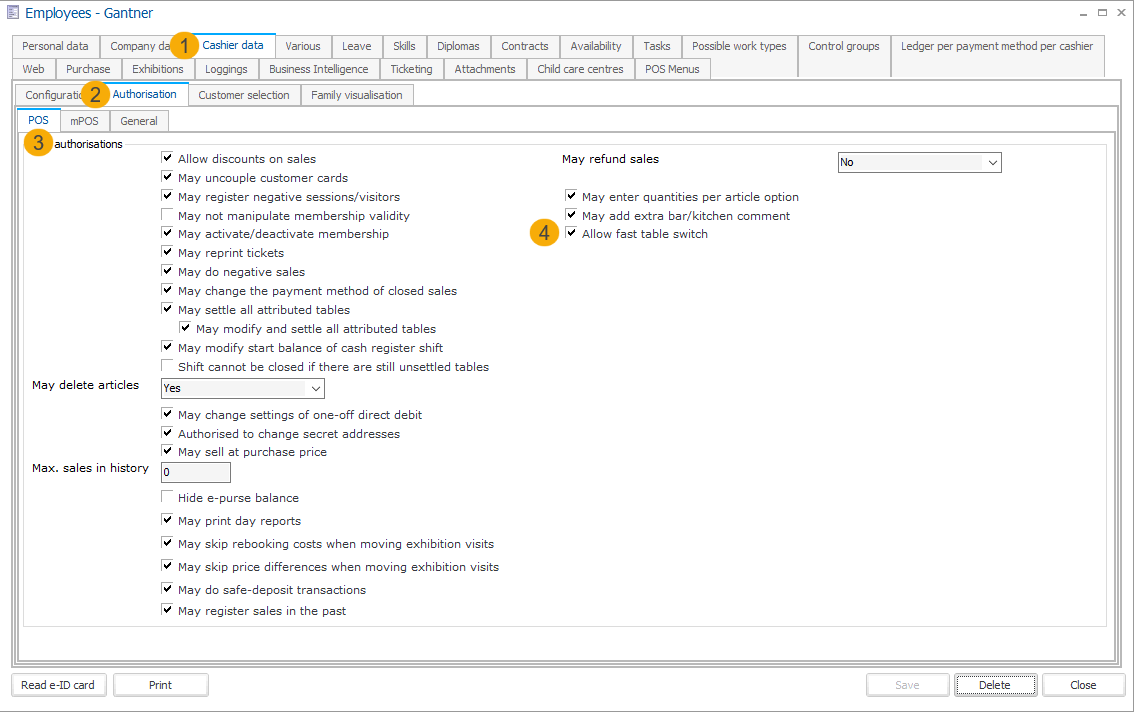1134x712 pixels.
Task: Toggle Allow fast table switch checkbox
Action: click(x=571, y=234)
